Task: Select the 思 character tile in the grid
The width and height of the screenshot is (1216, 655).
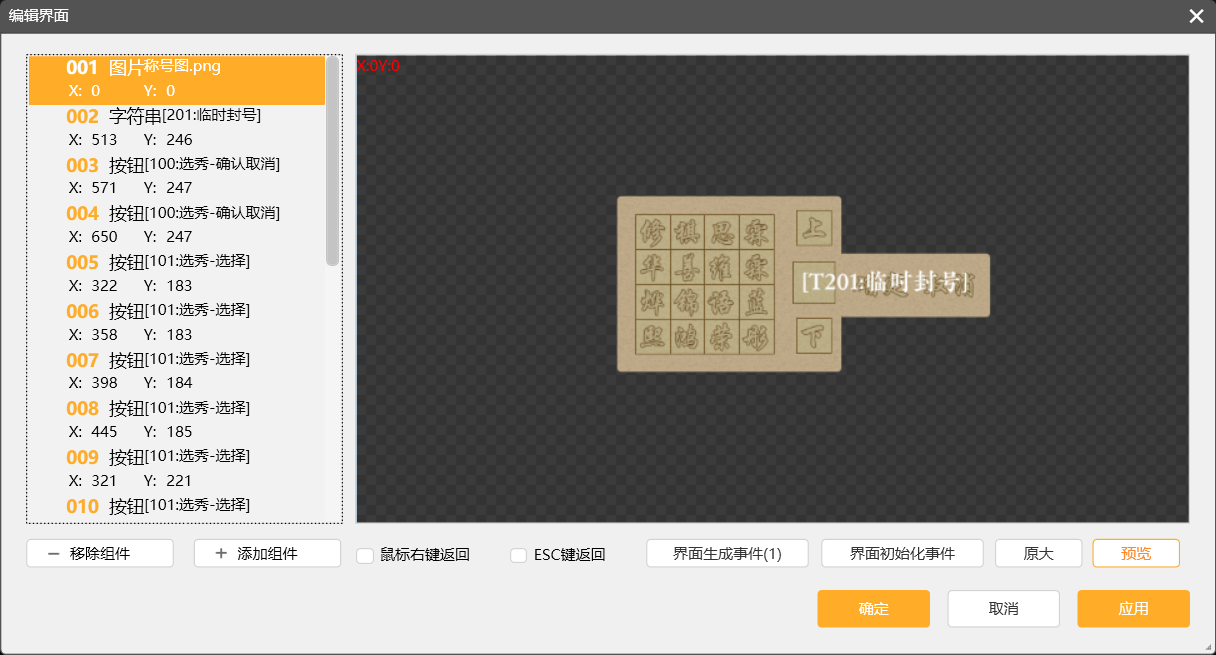Action: pos(722,232)
